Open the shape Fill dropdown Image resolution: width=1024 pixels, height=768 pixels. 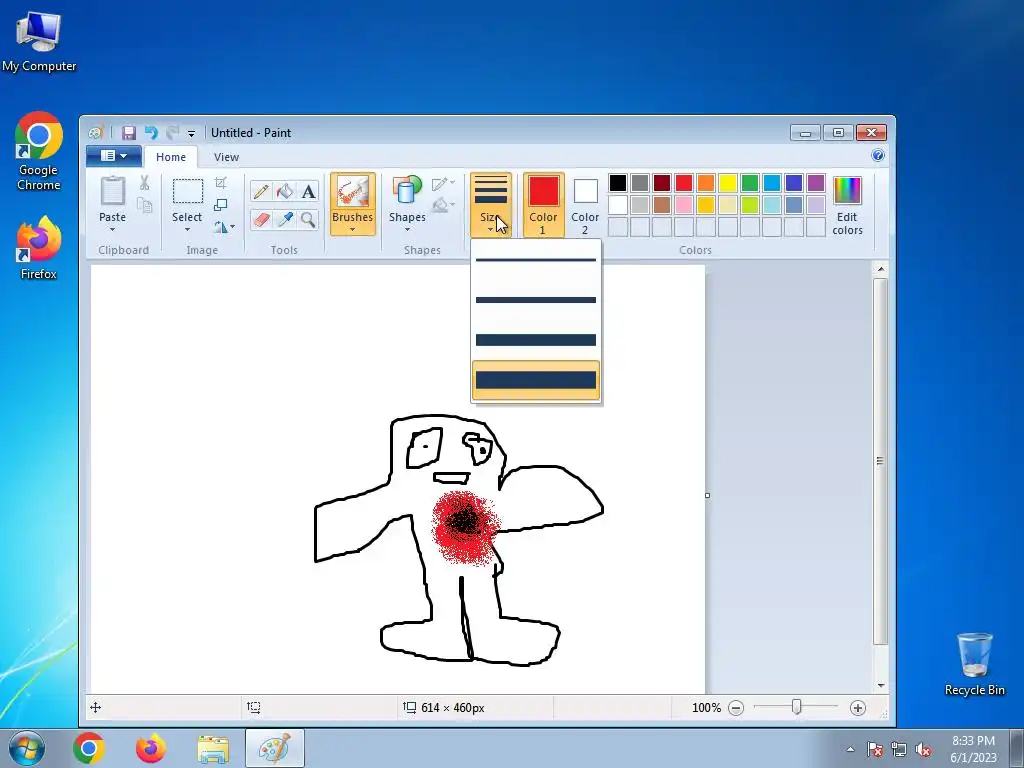[443, 206]
